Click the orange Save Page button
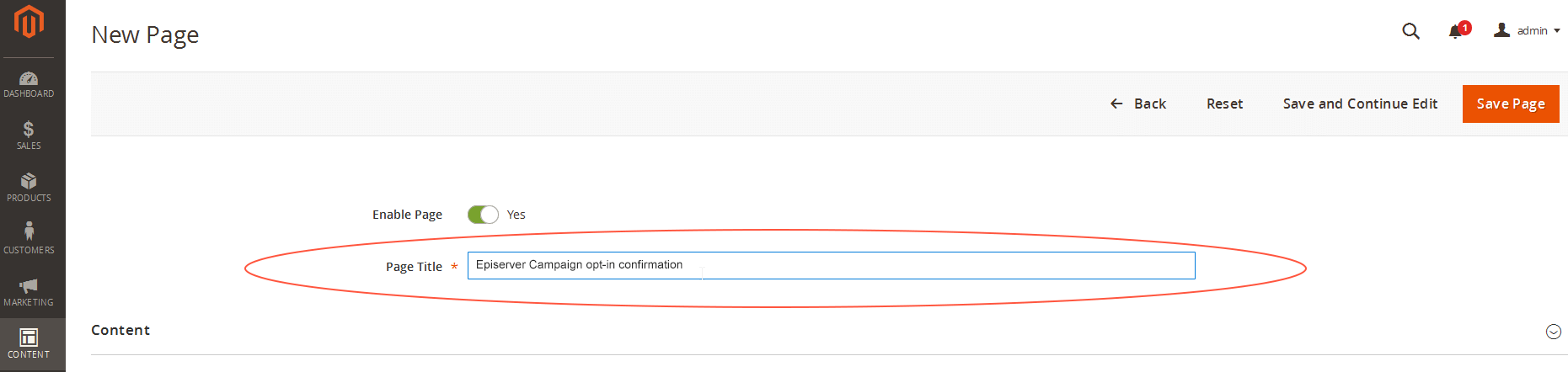 coord(1511,104)
